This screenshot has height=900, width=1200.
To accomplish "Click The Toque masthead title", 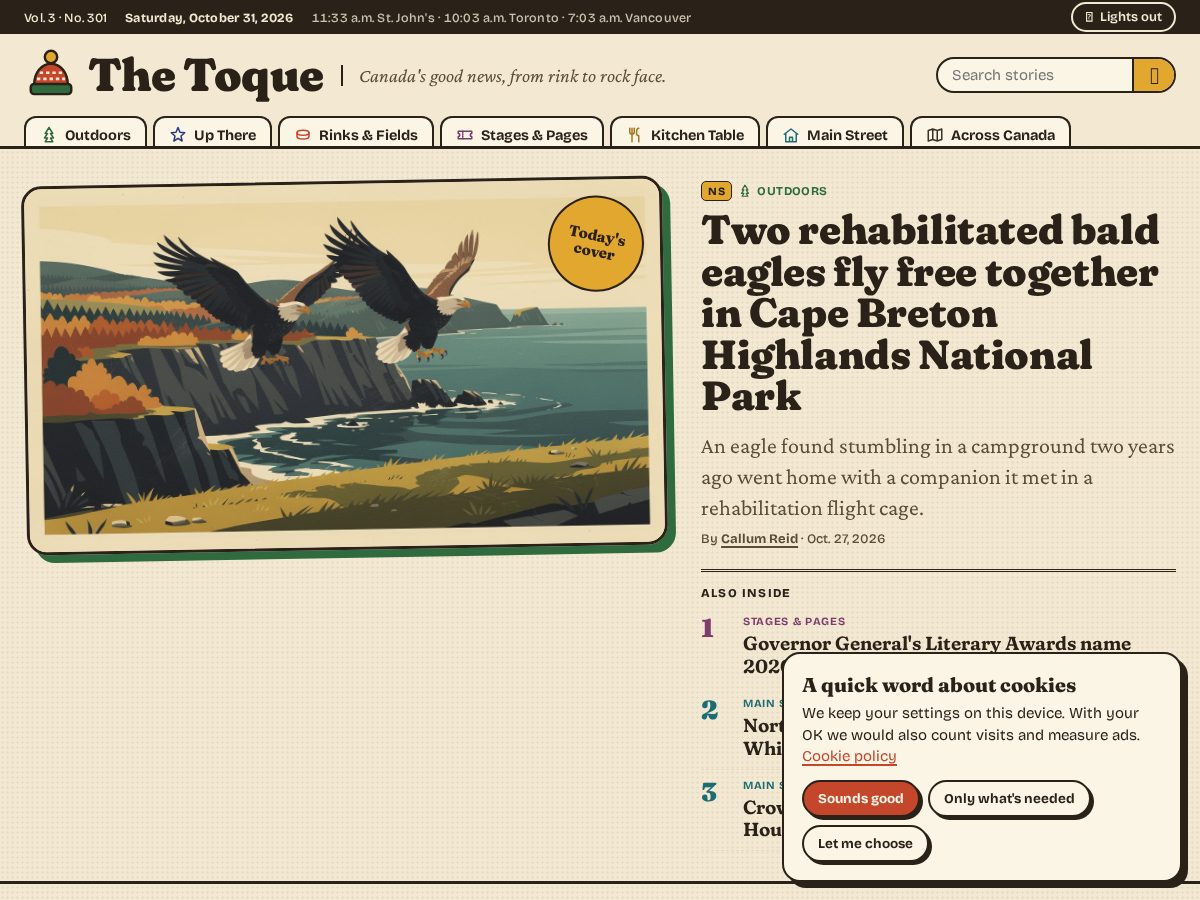I will pyautogui.click(x=206, y=76).
